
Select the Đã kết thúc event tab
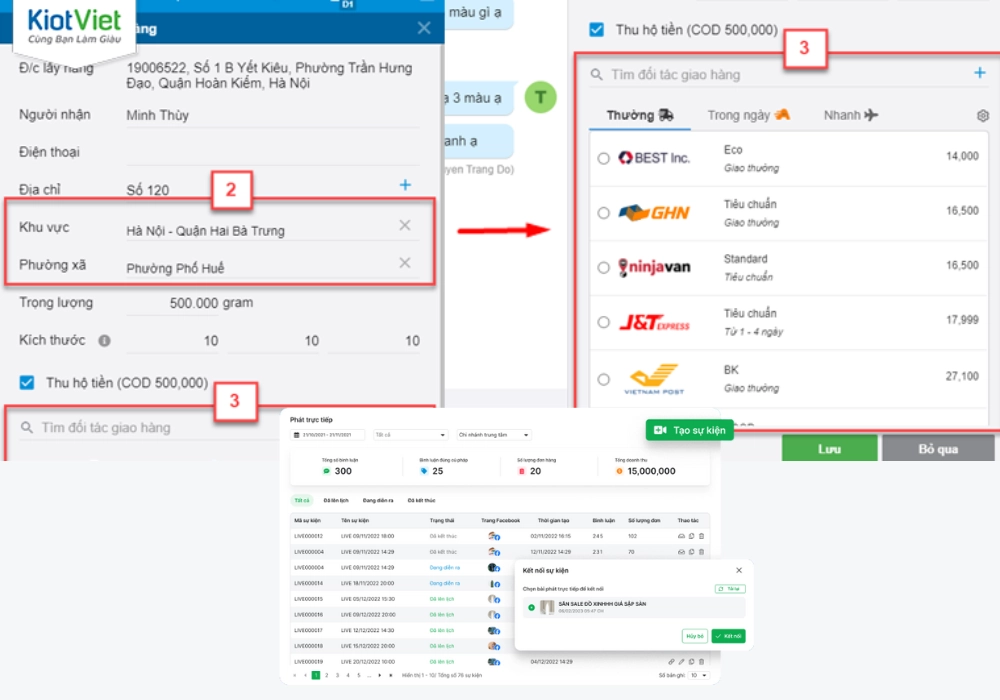[x=421, y=500]
